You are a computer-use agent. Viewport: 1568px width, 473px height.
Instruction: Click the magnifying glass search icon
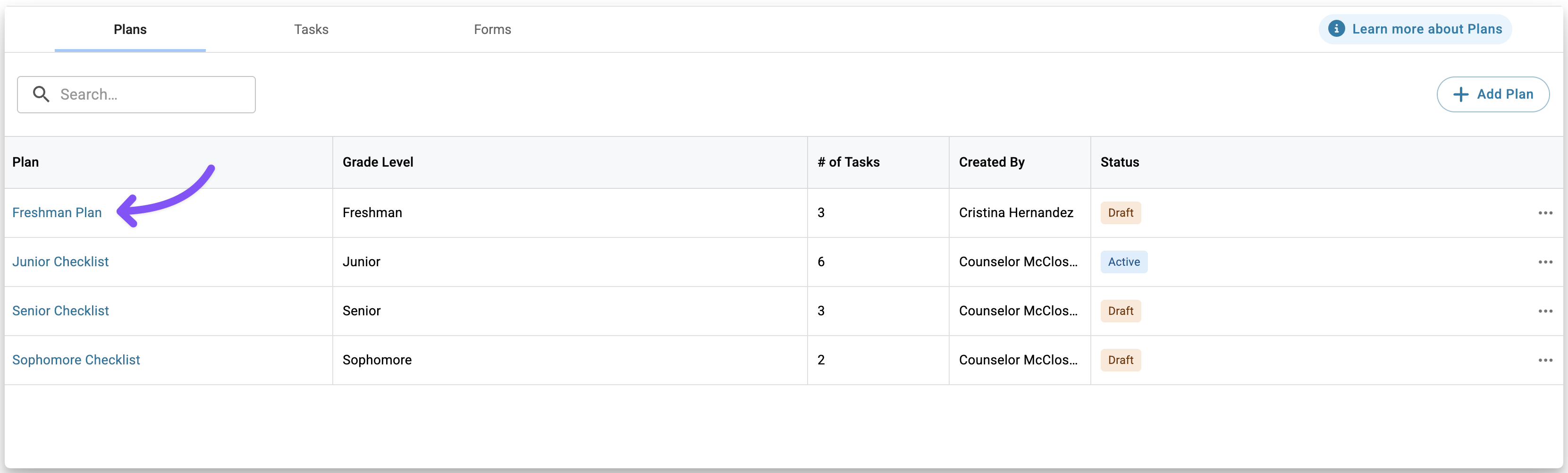click(x=41, y=94)
